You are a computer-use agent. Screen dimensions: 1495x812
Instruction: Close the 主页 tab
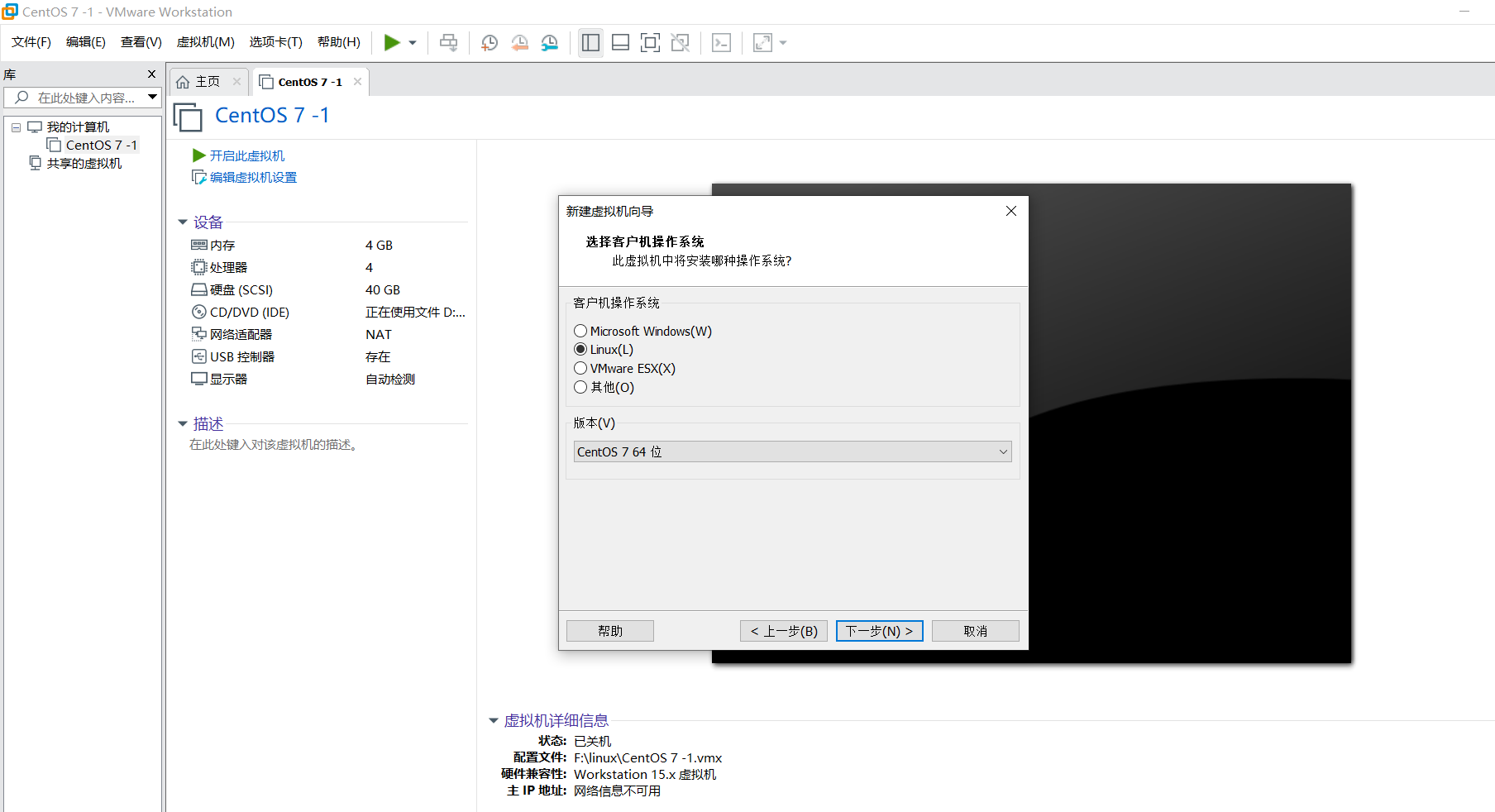[x=236, y=82]
